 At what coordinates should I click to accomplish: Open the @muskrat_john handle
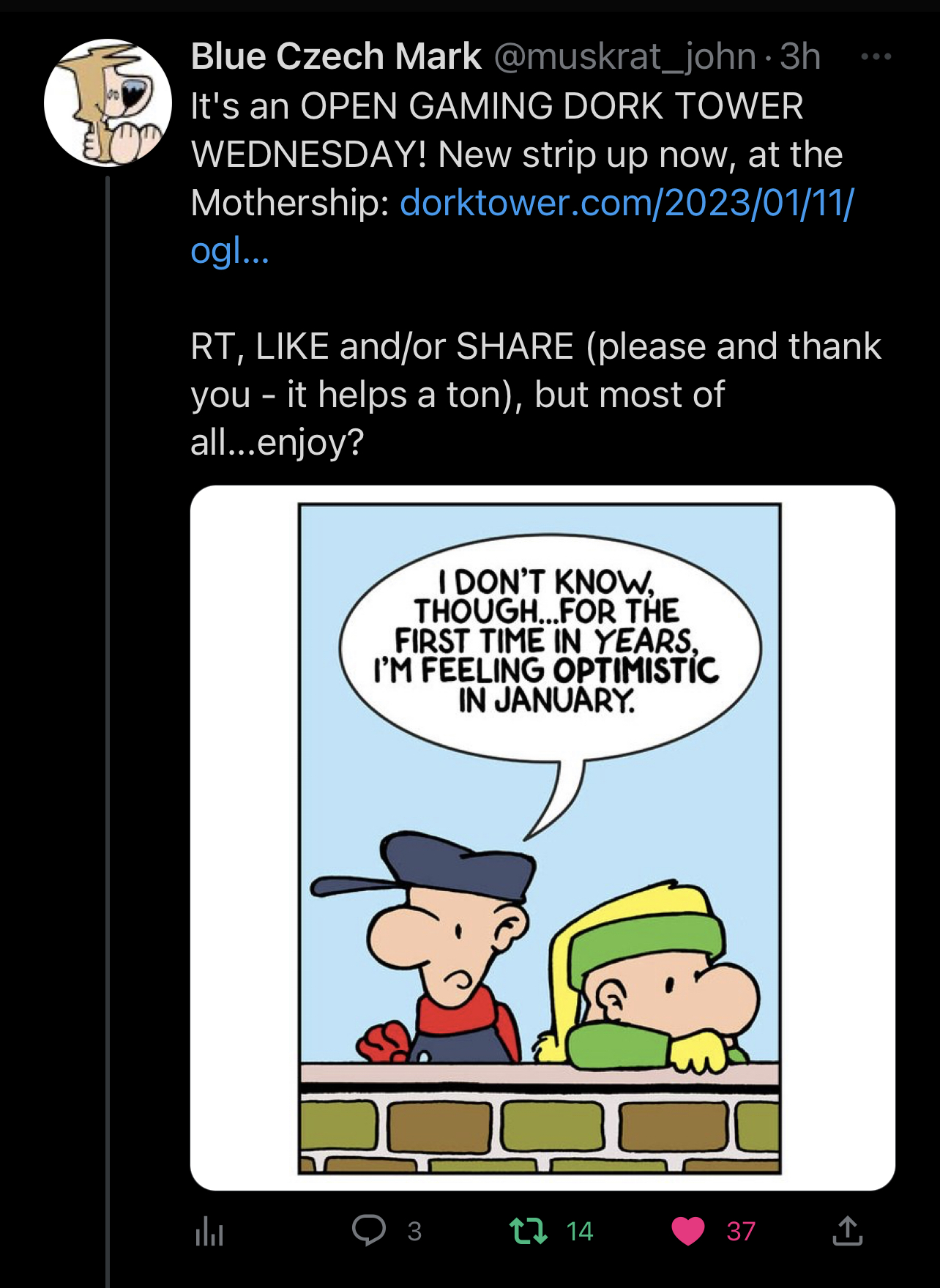(625, 56)
